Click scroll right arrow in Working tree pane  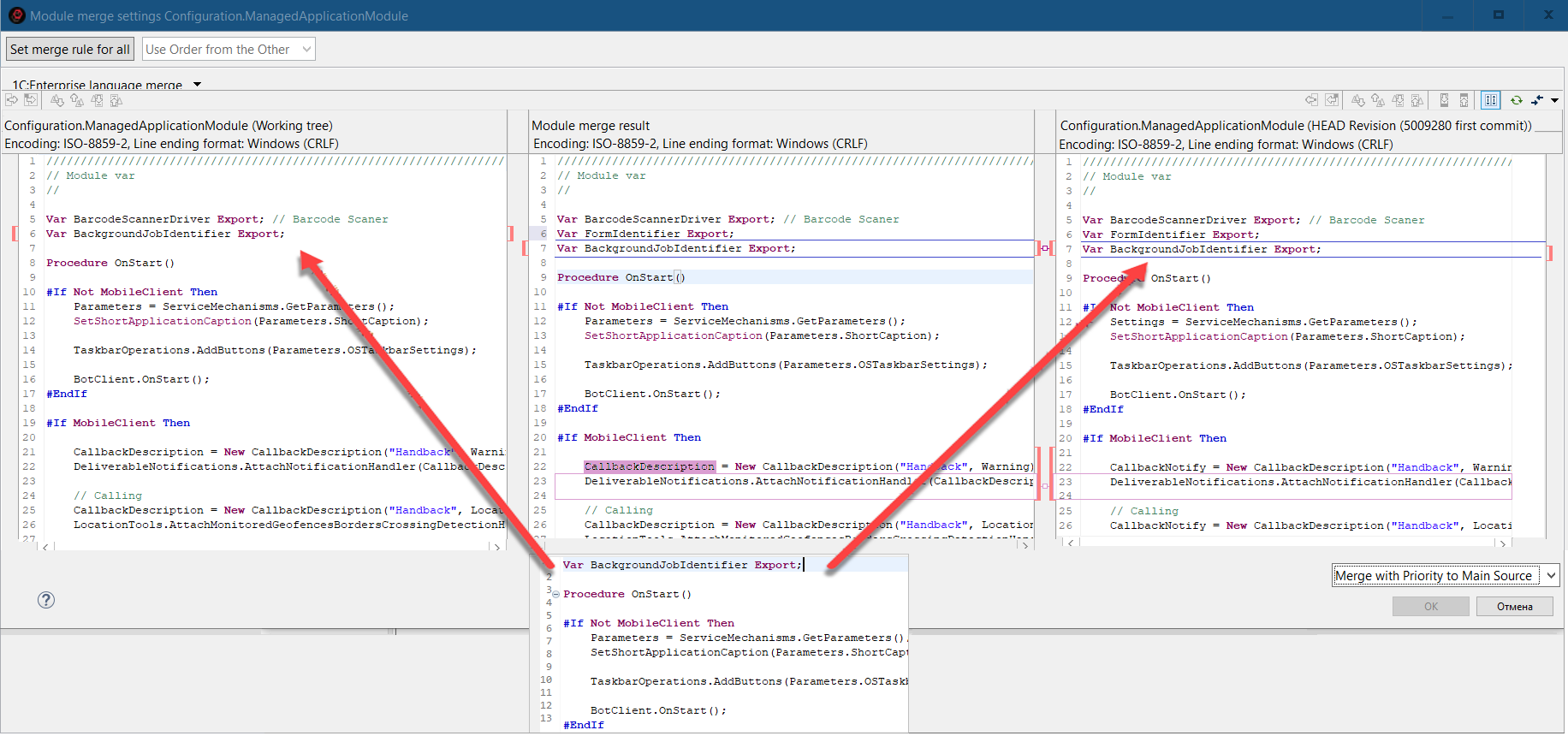coord(496,546)
